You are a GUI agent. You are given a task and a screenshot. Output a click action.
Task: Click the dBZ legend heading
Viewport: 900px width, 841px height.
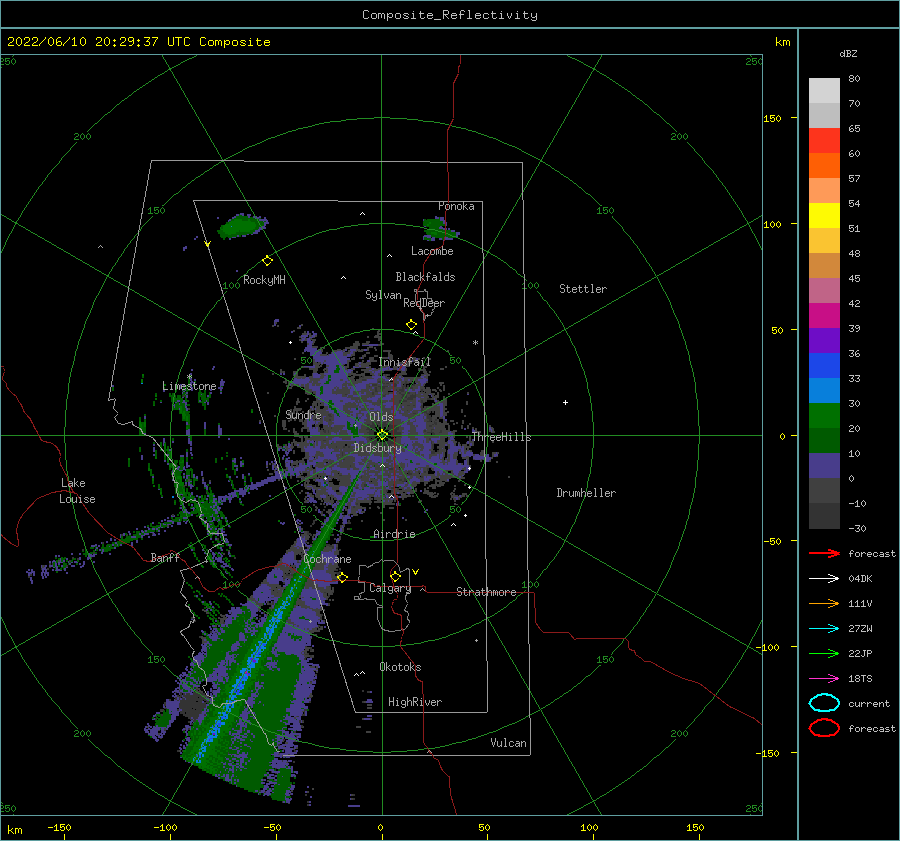848,53
